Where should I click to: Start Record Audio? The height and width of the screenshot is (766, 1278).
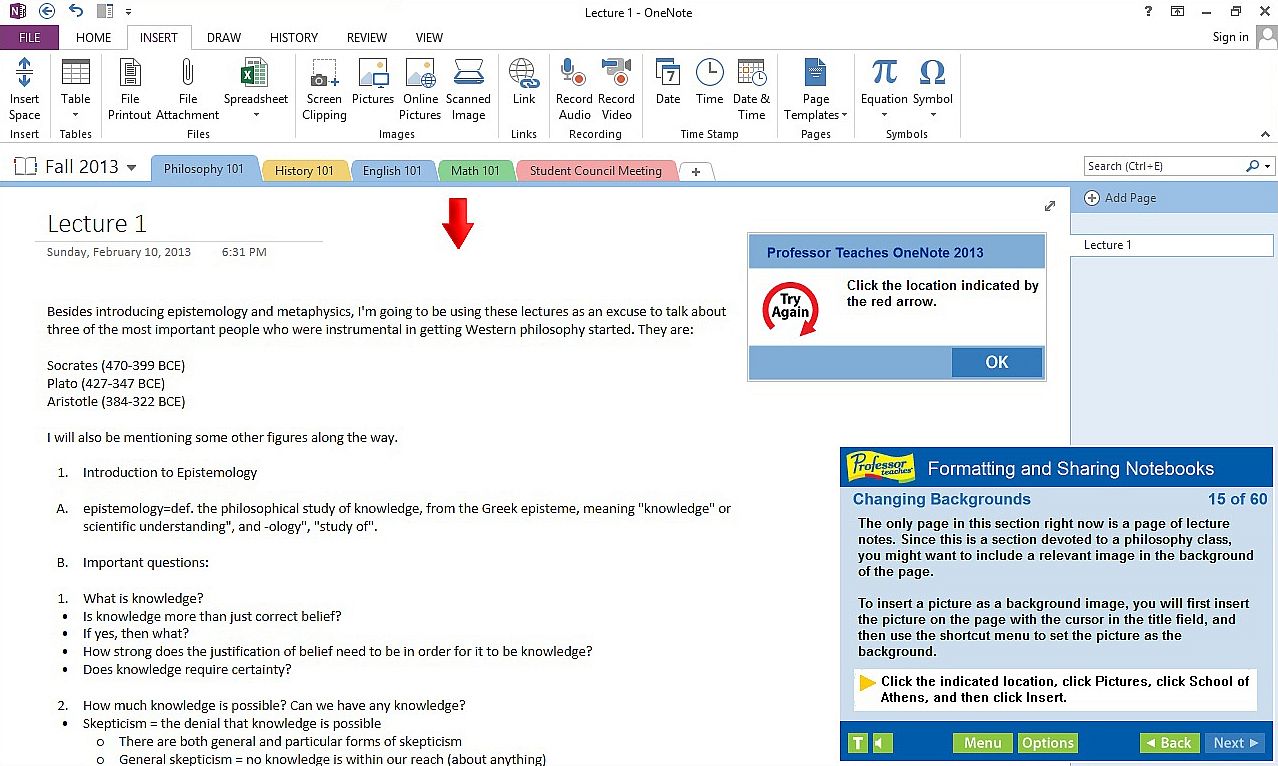coord(574,88)
